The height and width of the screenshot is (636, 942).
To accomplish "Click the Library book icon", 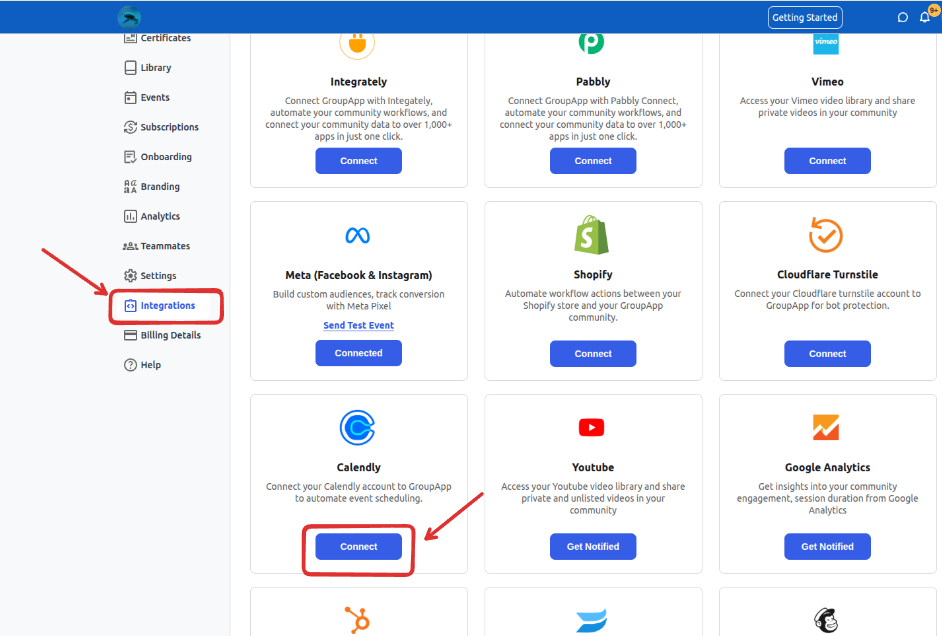I will [130, 68].
